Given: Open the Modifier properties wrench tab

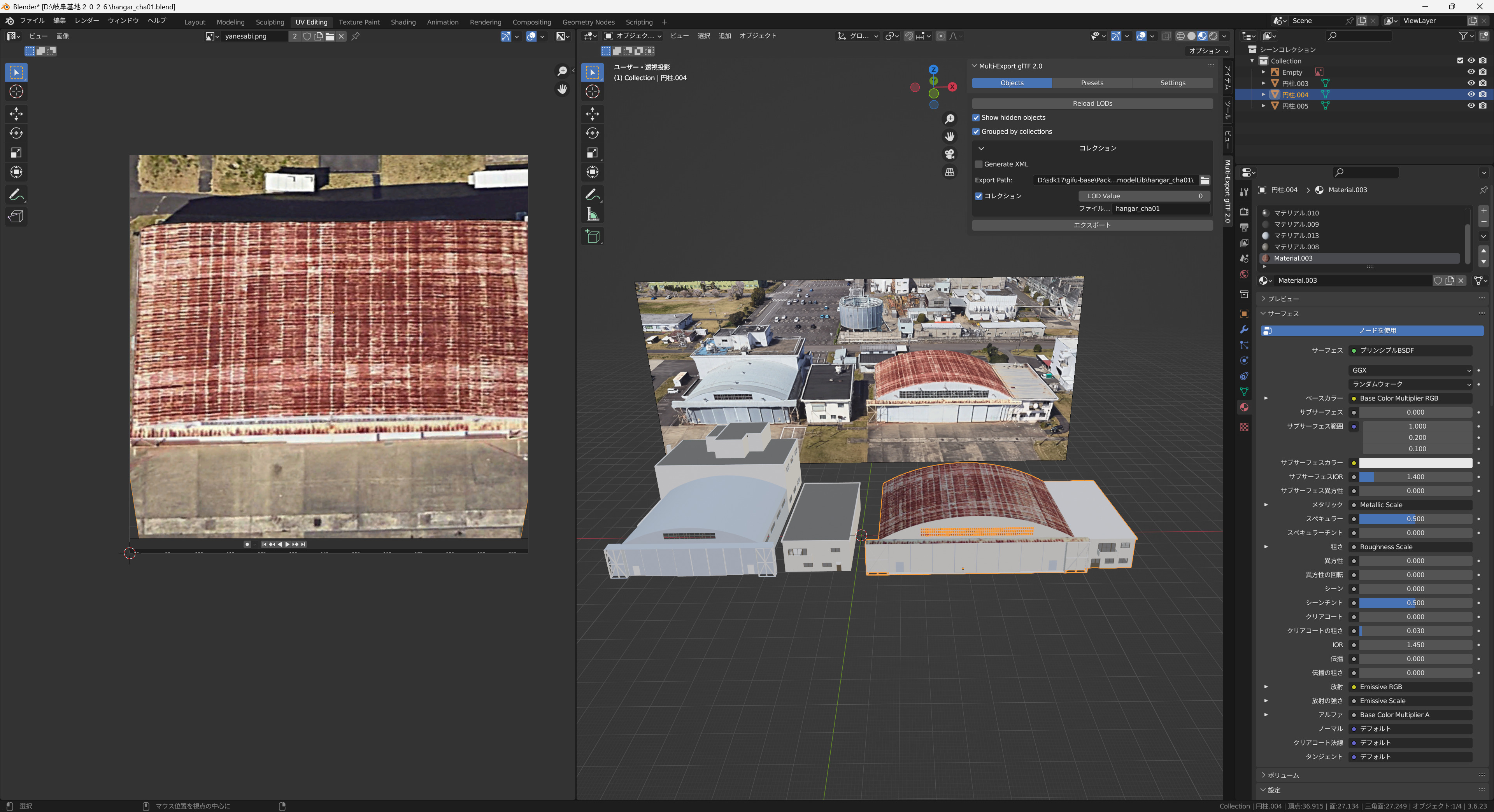Looking at the screenshot, I should (1243, 329).
